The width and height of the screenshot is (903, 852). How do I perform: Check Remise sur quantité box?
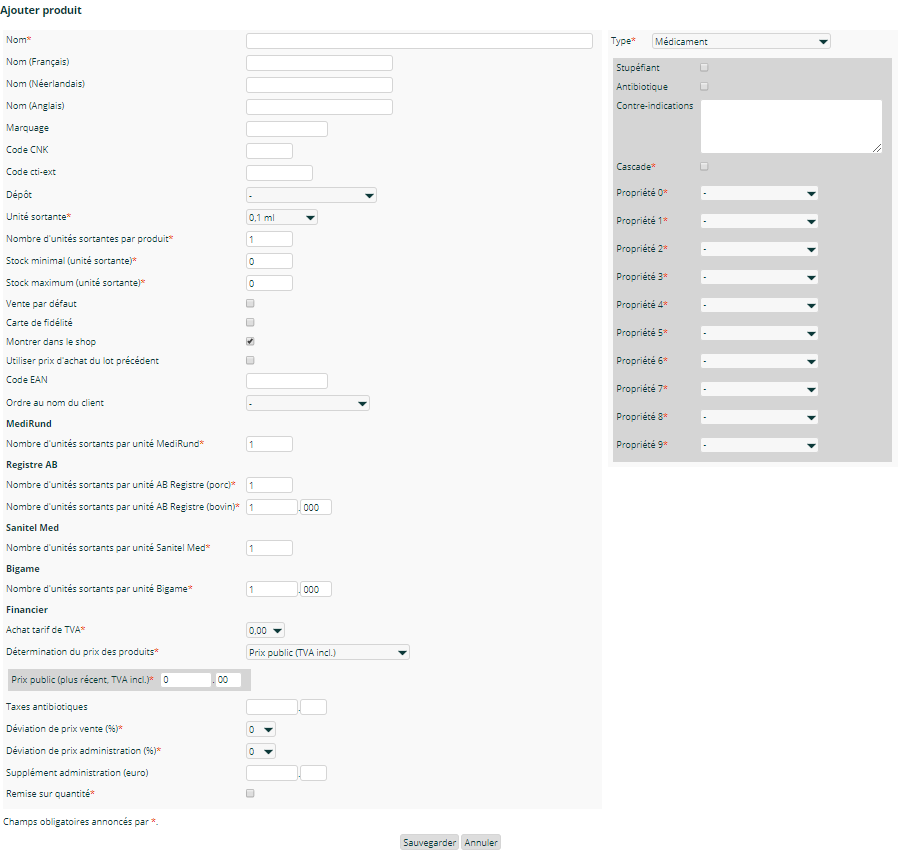coord(250,793)
